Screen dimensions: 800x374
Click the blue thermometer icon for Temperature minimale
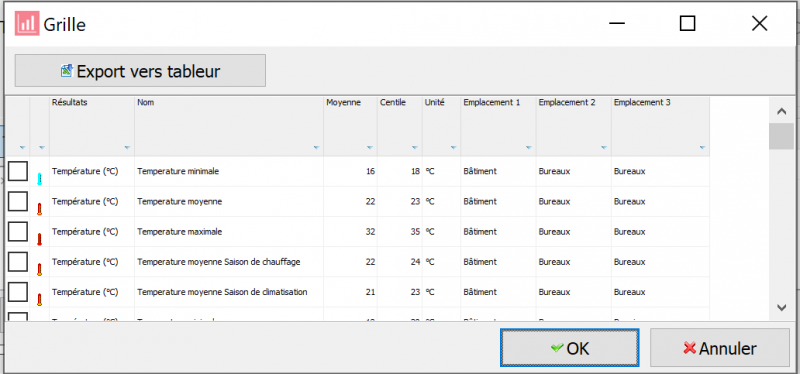[x=39, y=179]
